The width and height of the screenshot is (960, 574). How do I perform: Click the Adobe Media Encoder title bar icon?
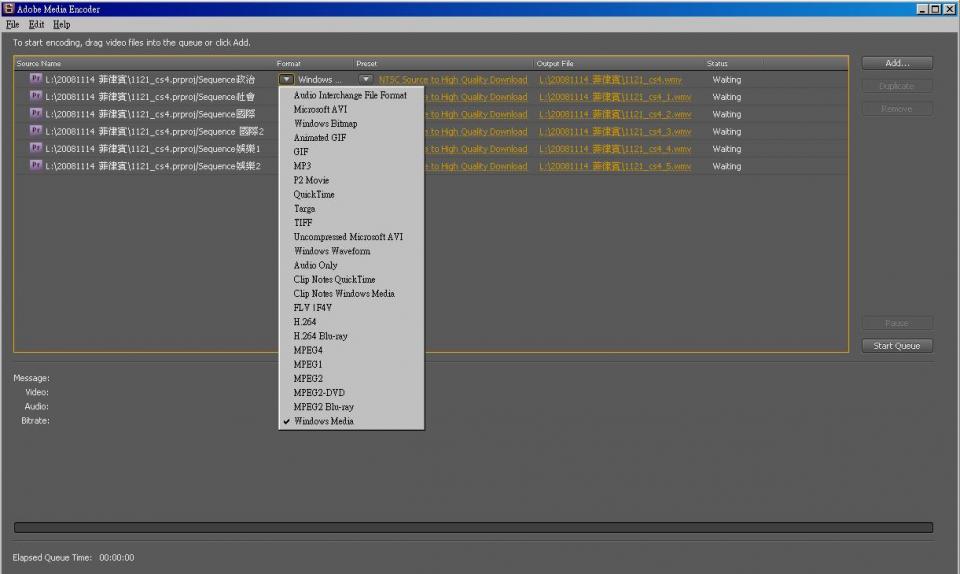[9, 9]
